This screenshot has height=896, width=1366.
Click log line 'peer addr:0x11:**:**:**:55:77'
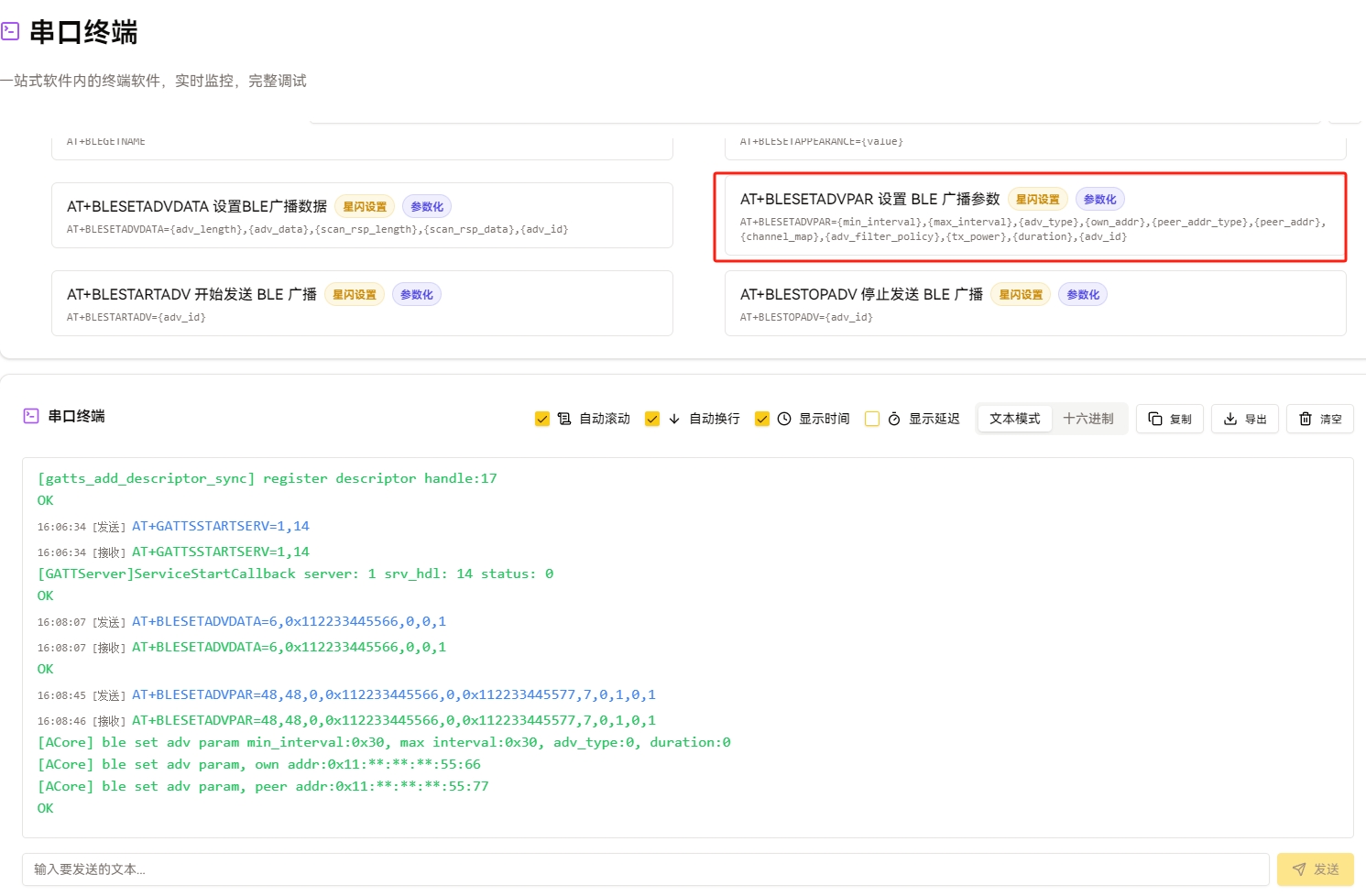[263, 786]
